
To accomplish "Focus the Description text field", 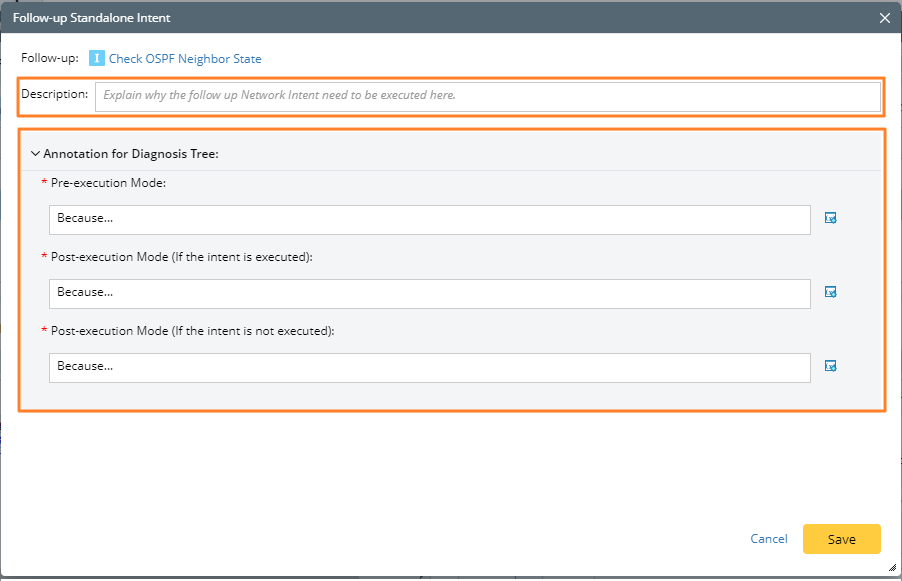I will tap(487, 96).
